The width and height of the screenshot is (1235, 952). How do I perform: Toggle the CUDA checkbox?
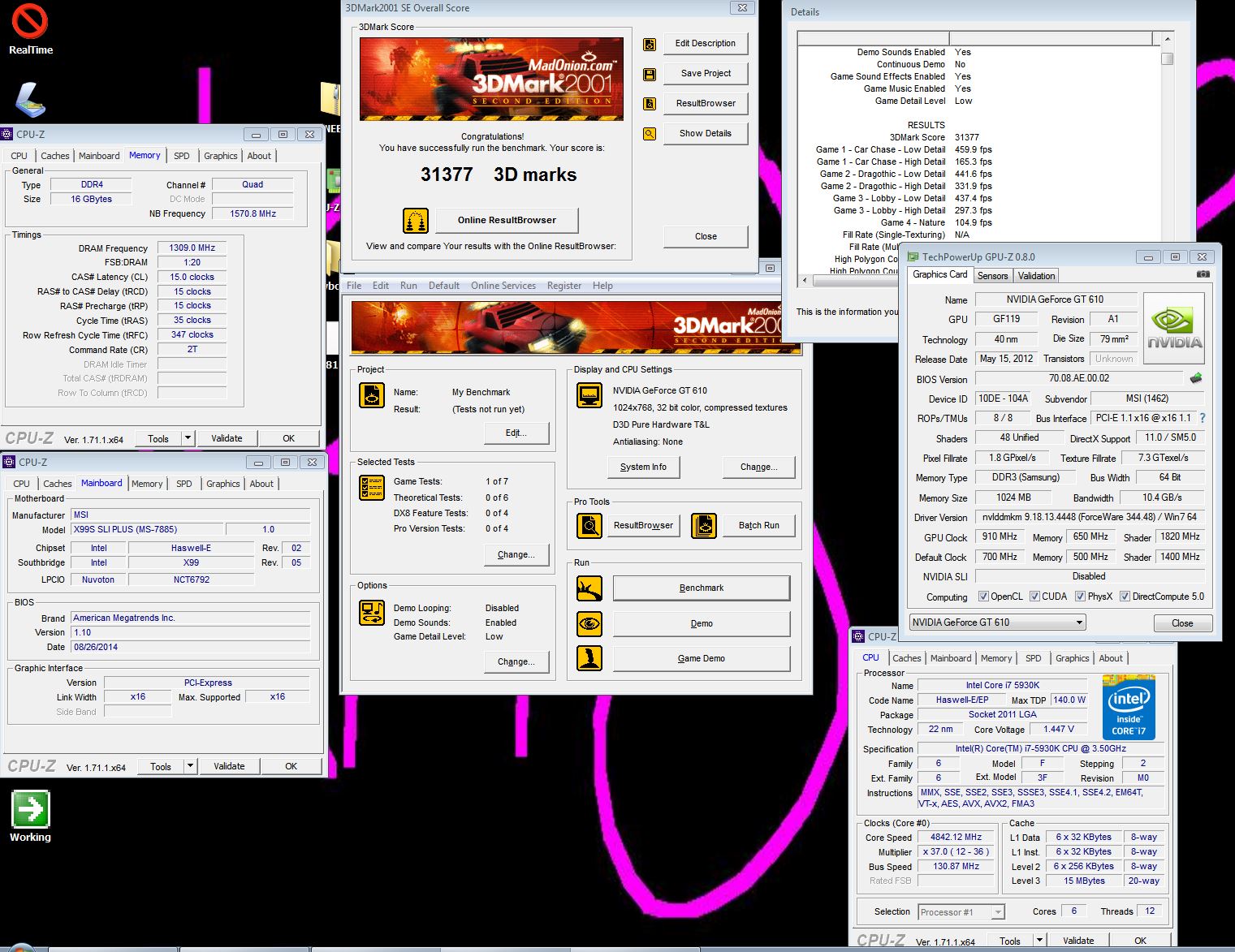click(1034, 597)
